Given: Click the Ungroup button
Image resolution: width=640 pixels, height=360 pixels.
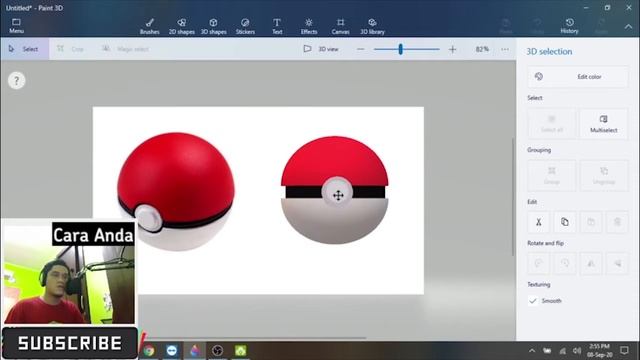Looking at the screenshot, I should click(x=604, y=176).
